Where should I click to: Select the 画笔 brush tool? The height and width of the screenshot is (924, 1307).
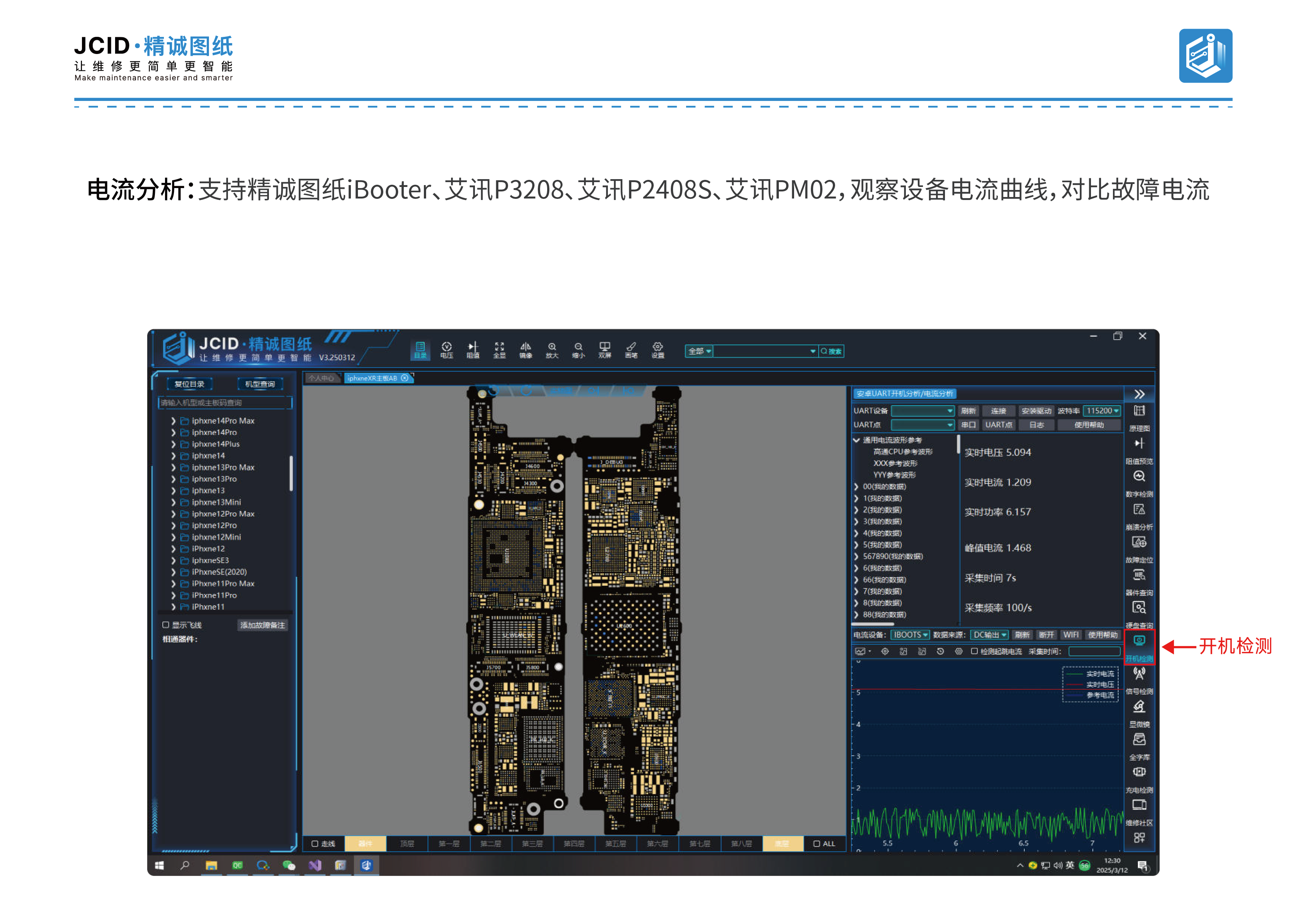point(631,350)
